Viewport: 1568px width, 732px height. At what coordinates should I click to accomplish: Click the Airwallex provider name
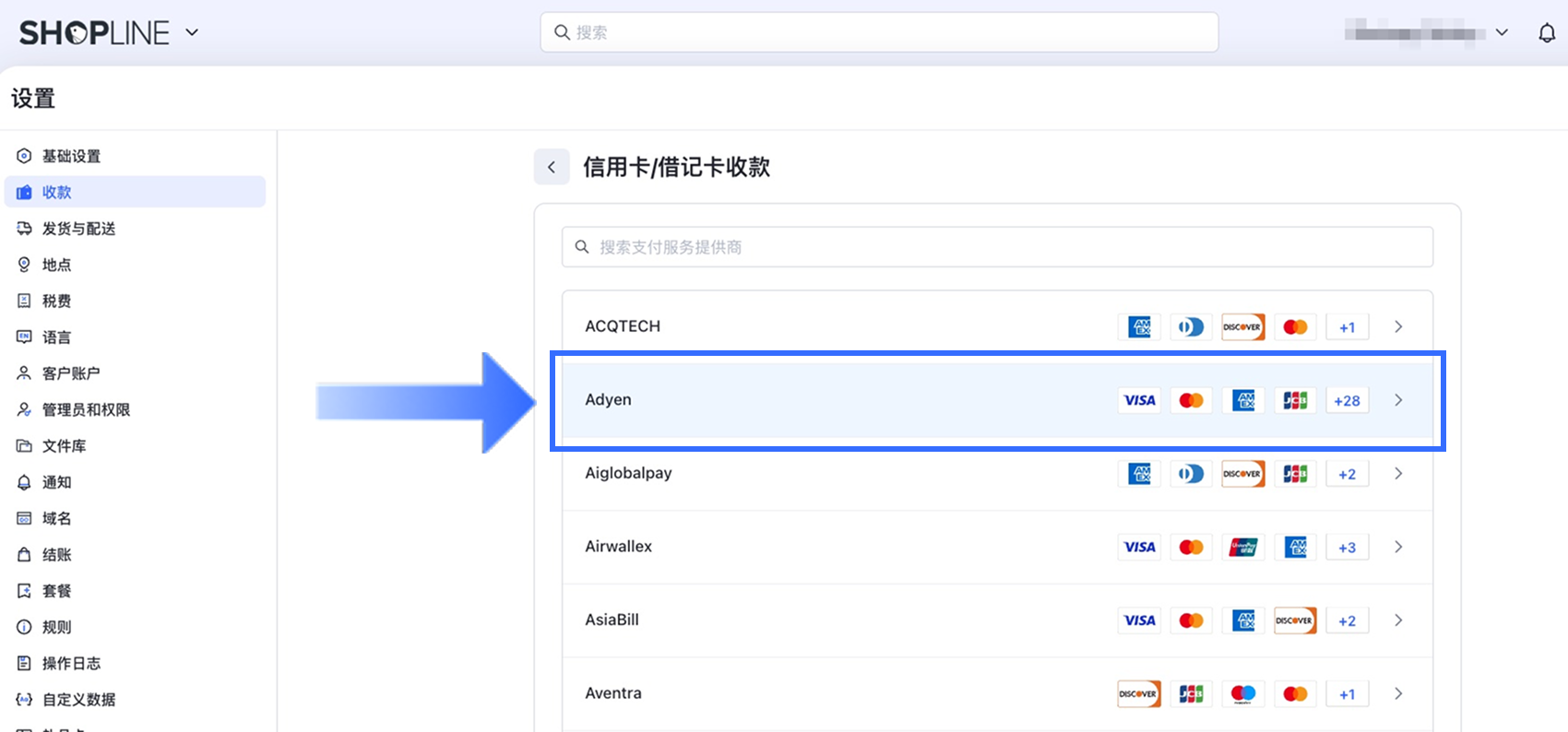point(618,547)
